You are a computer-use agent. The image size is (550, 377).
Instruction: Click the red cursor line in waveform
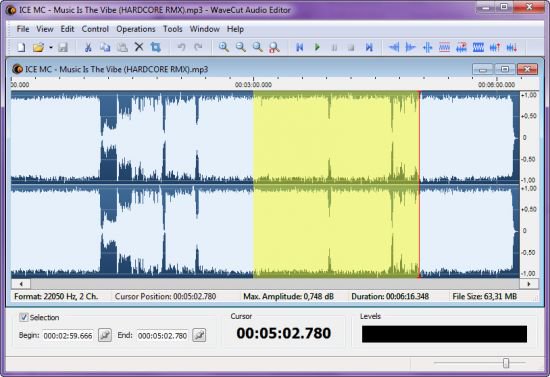point(419,184)
